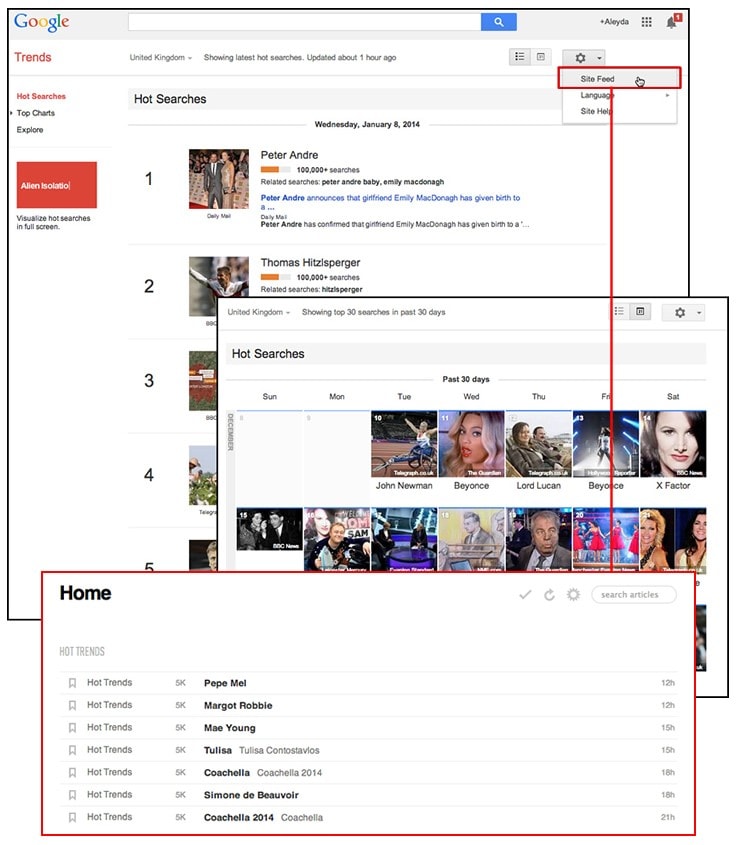The height and width of the screenshot is (845, 736).
Task: Open the notifications bell
Action: [671, 22]
